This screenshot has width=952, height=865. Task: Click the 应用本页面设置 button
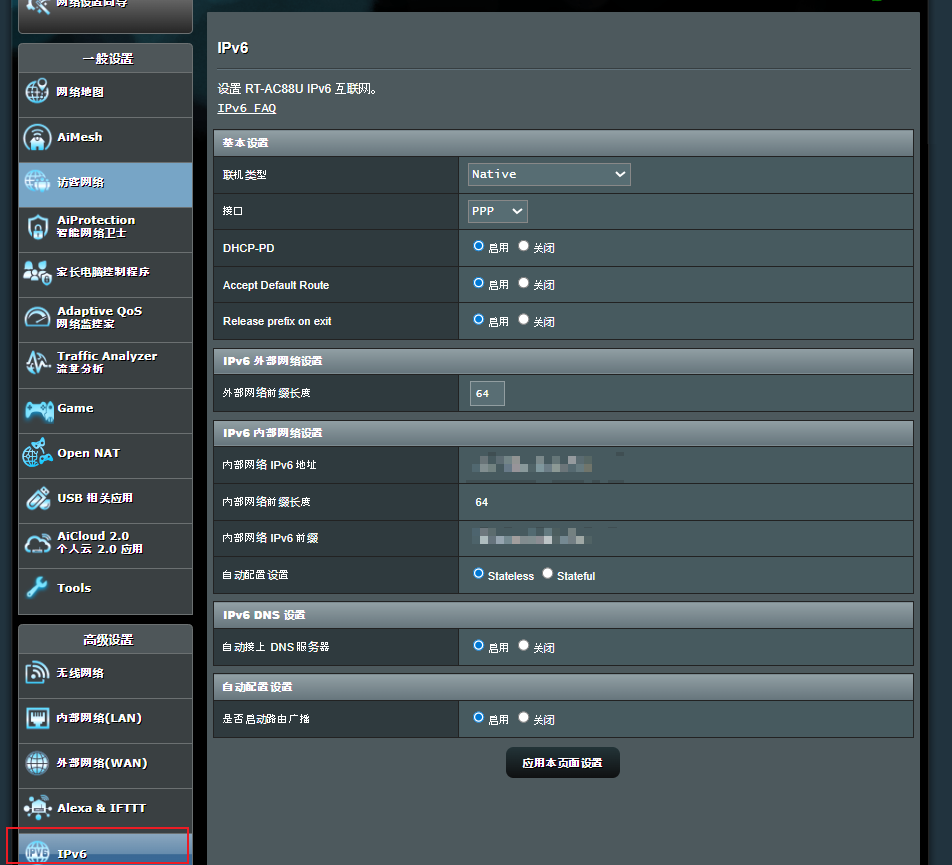562,761
